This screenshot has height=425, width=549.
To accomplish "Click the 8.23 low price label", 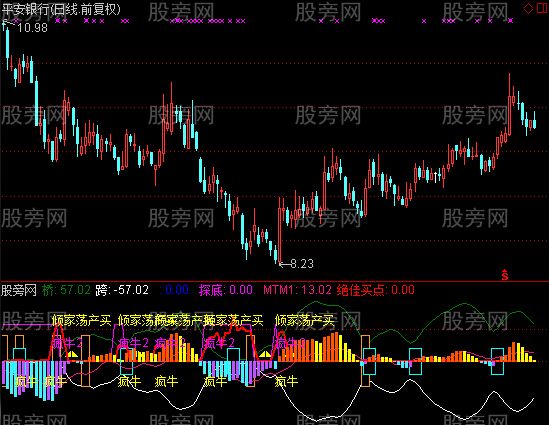I will [x=302, y=264].
